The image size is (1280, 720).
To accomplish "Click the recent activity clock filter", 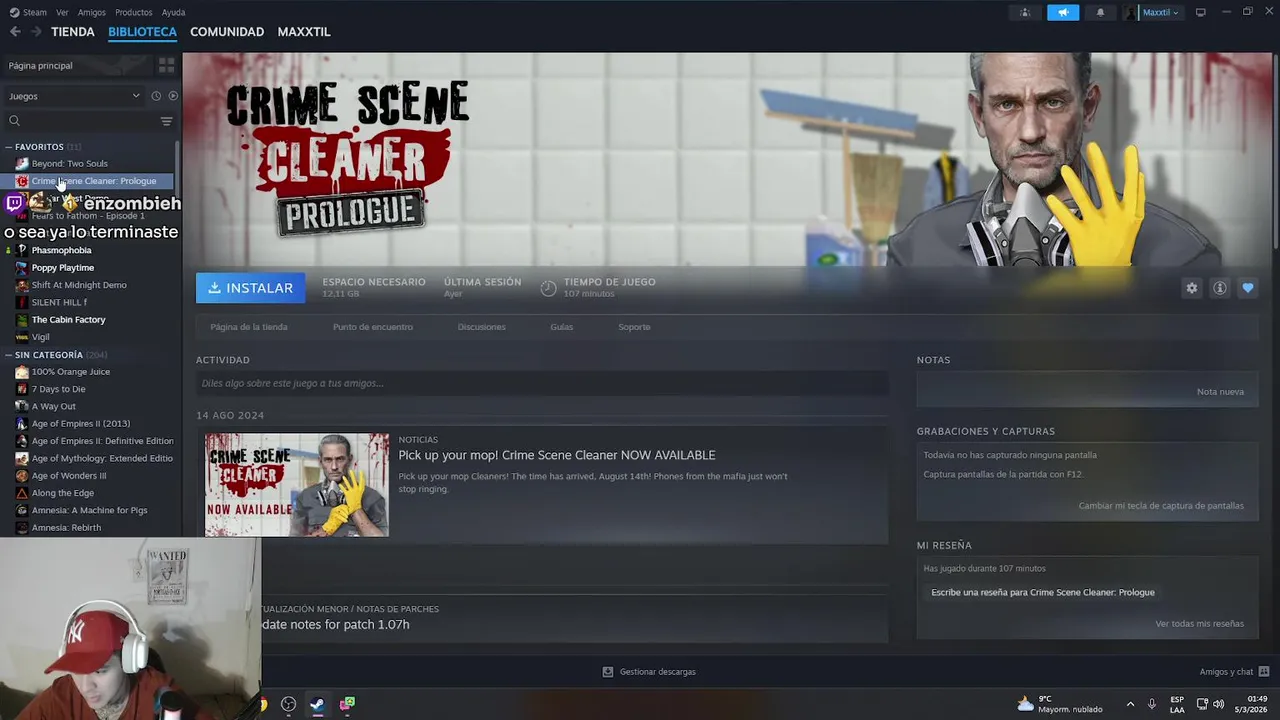I will tap(156, 96).
